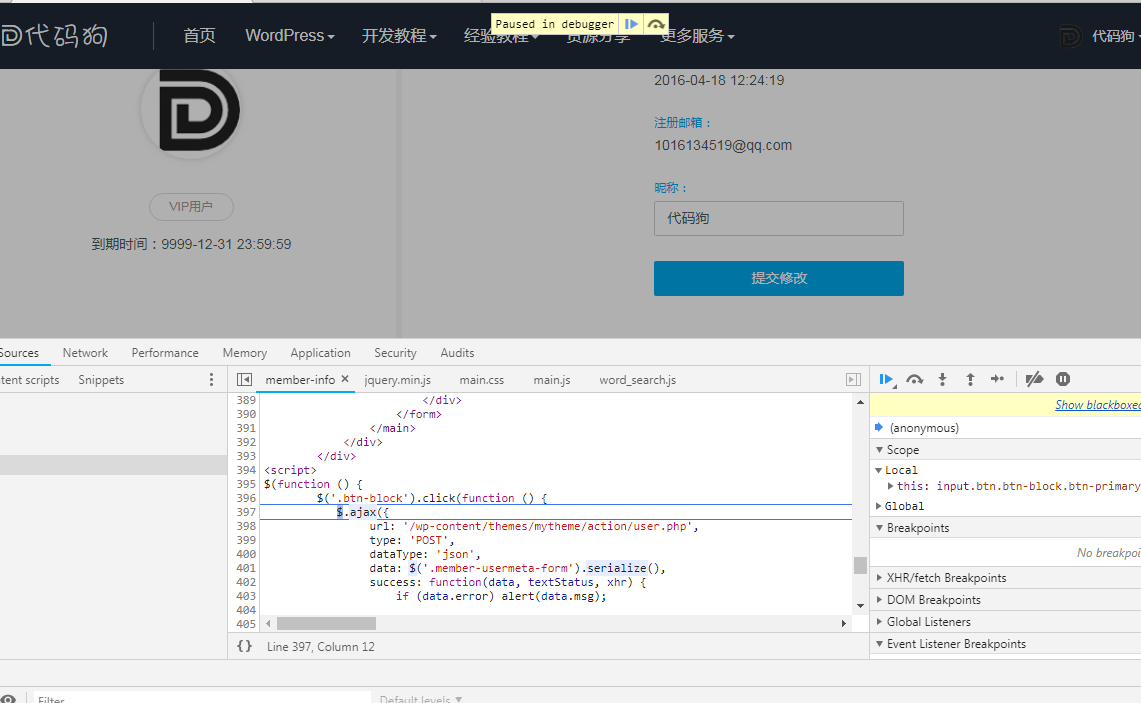Step over button in Paused in debugger overlay
This screenshot has height=703, width=1141.
(656, 24)
